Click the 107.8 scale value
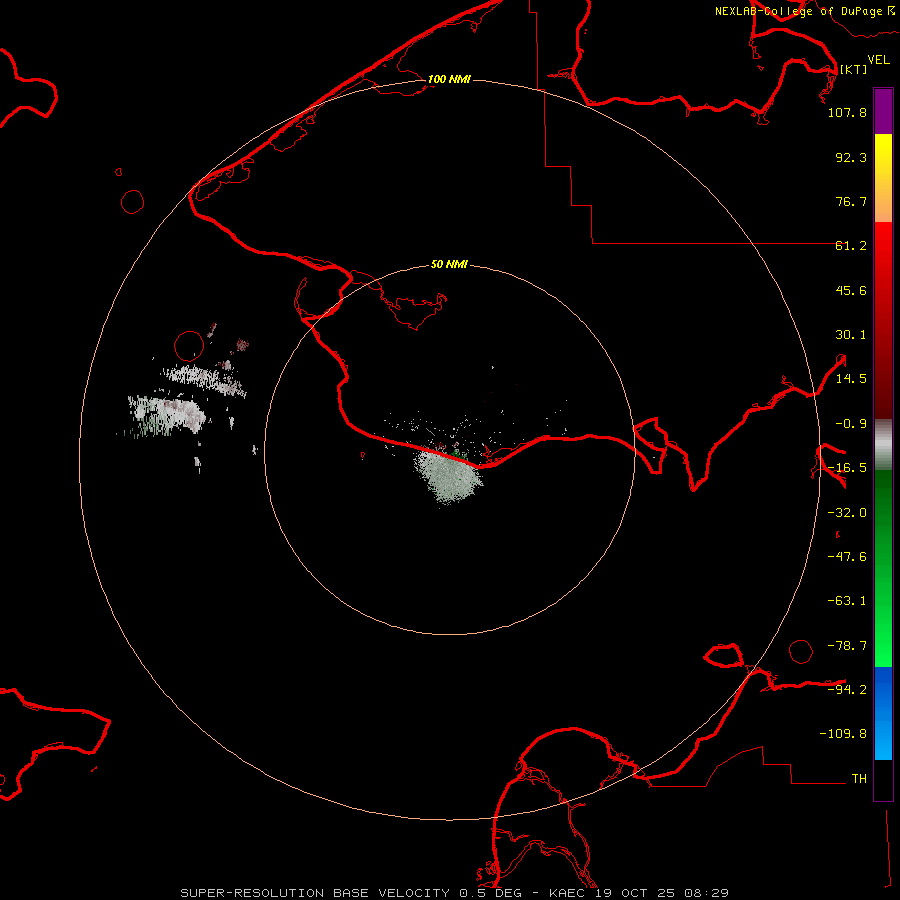Screen dimensions: 900x900 click(847, 112)
